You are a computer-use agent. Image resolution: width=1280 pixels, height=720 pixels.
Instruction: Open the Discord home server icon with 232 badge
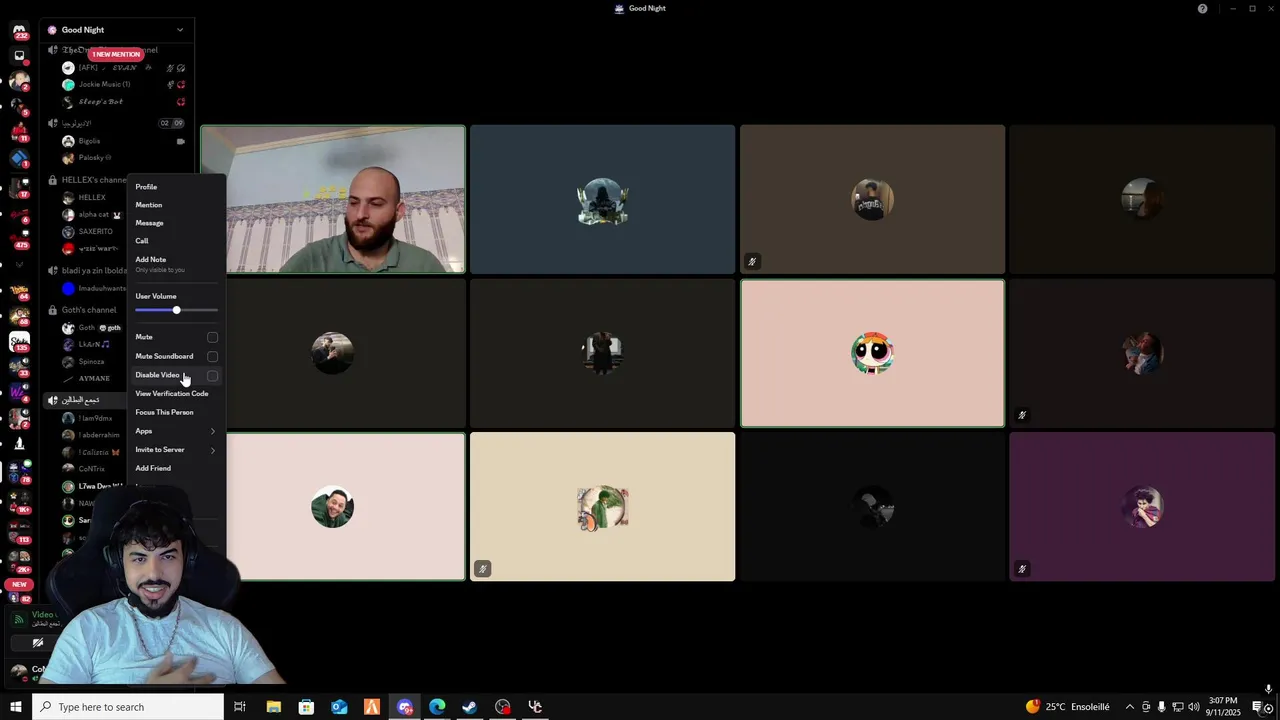19,31
